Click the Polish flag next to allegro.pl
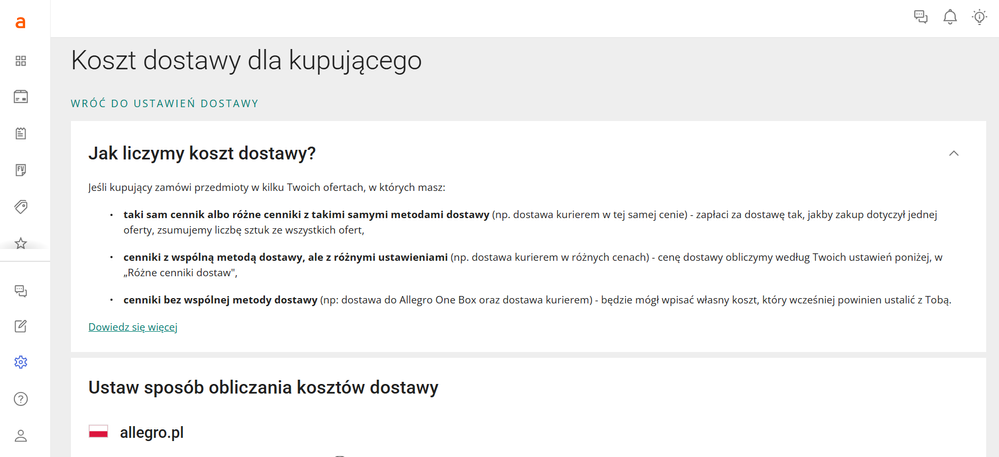This screenshot has height=457, width=999. coord(98,432)
